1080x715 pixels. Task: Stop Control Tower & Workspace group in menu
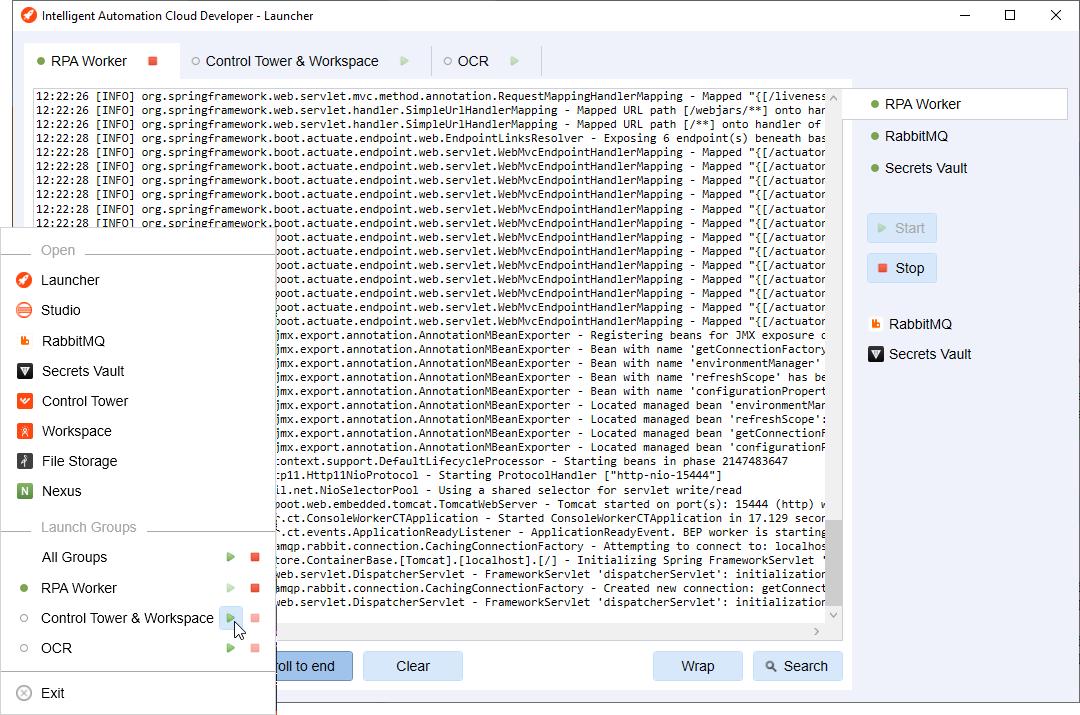pos(255,618)
